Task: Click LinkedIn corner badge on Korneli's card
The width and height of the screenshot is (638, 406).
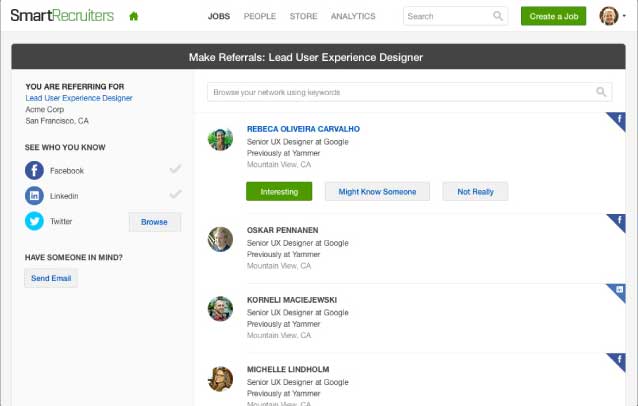Action: coord(618,291)
